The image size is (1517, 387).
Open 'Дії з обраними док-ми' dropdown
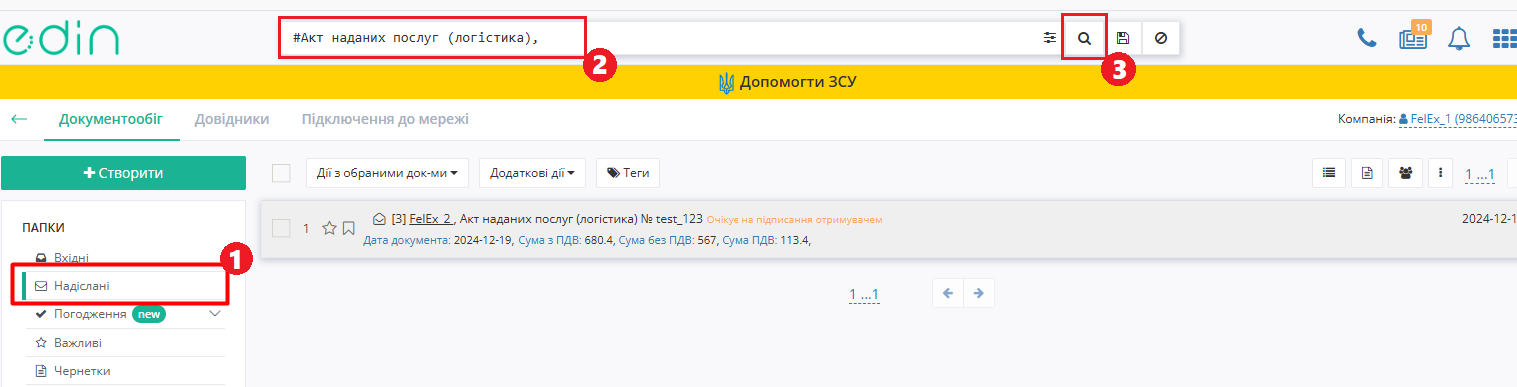[x=388, y=173]
